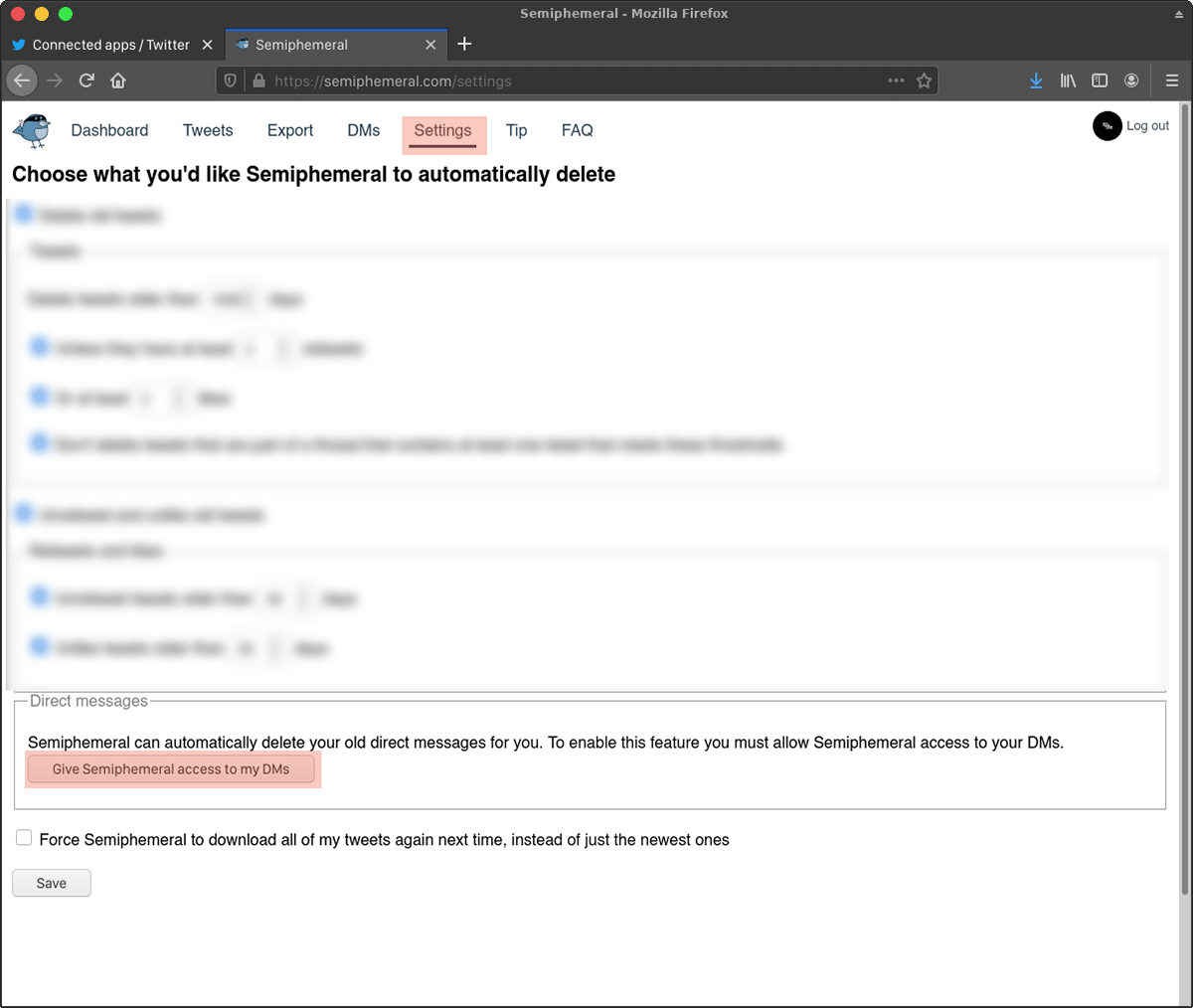Open the Library bookshelf icon
This screenshot has width=1193, height=1008.
click(1068, 81)
